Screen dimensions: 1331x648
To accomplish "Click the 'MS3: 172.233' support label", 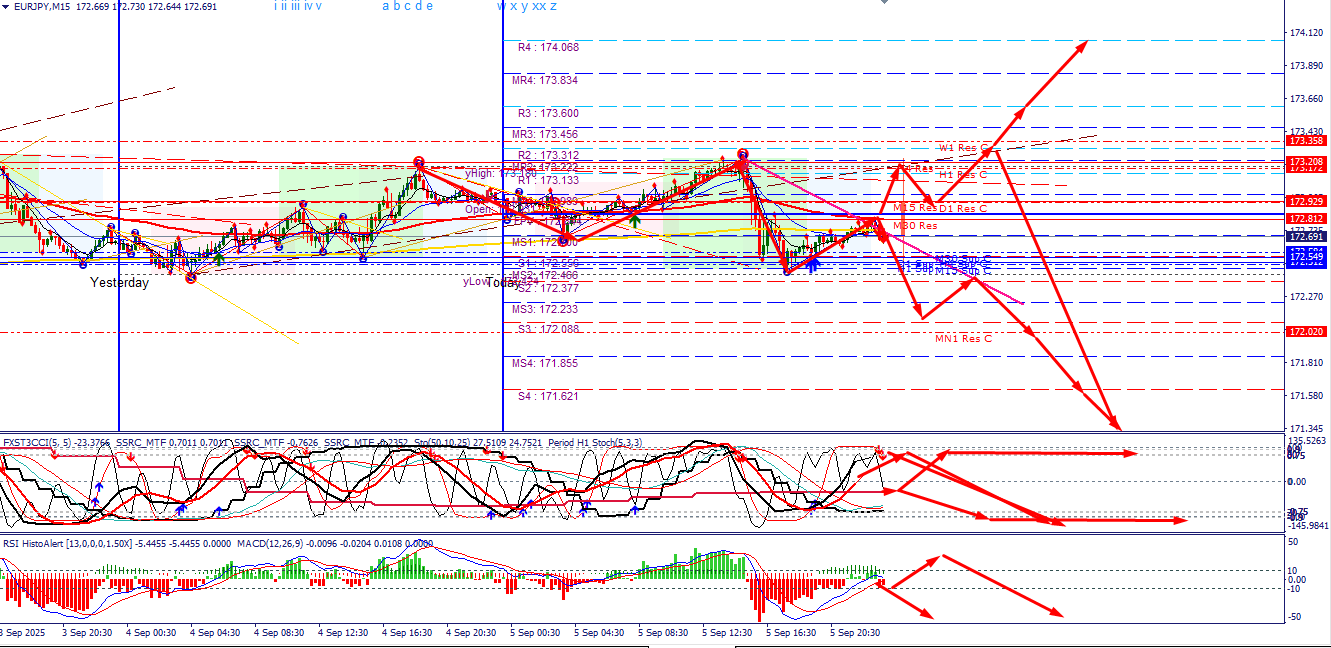I will click(x=545, y=309).
